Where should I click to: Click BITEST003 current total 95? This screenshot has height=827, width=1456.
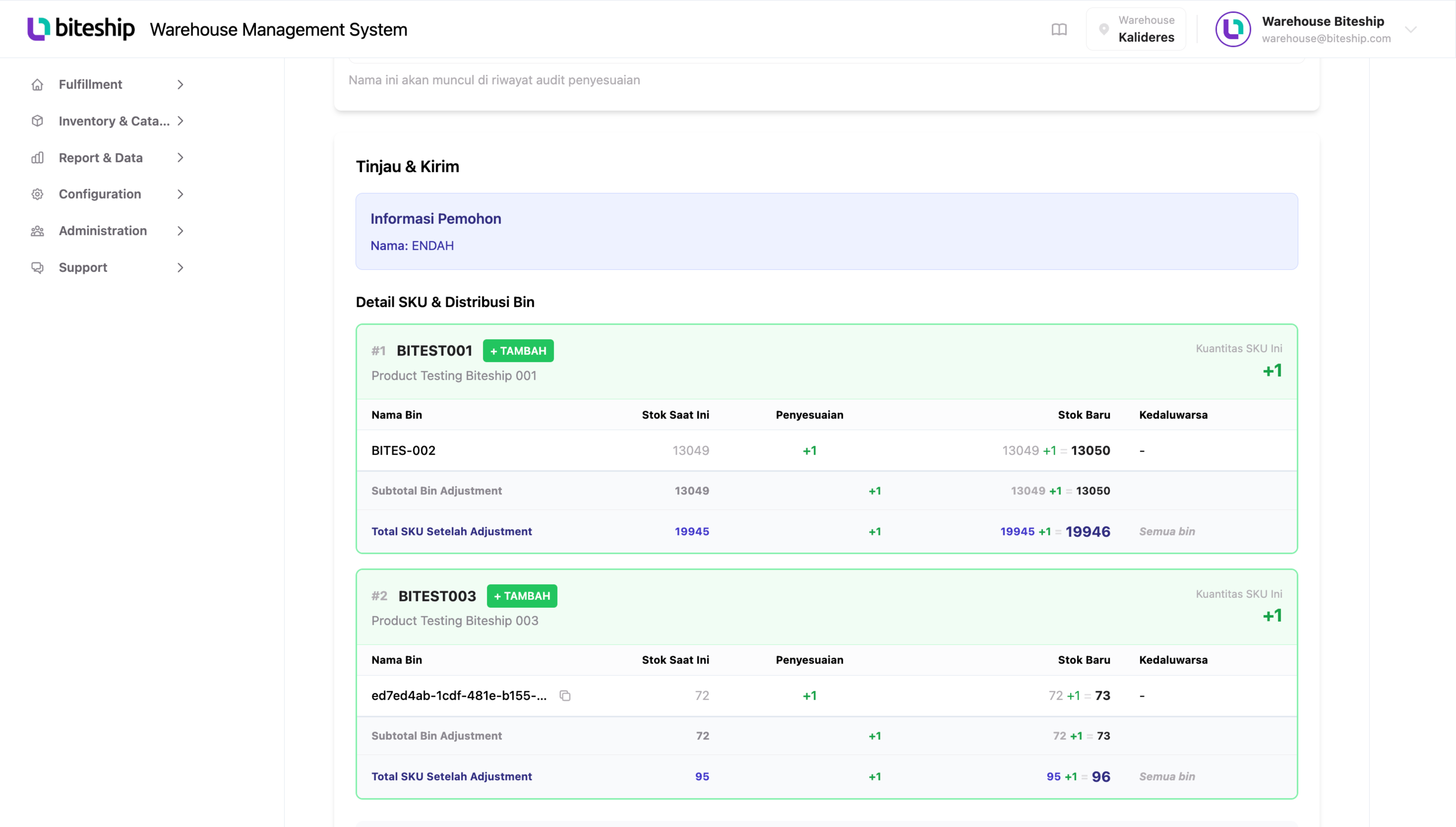point(702,776)
